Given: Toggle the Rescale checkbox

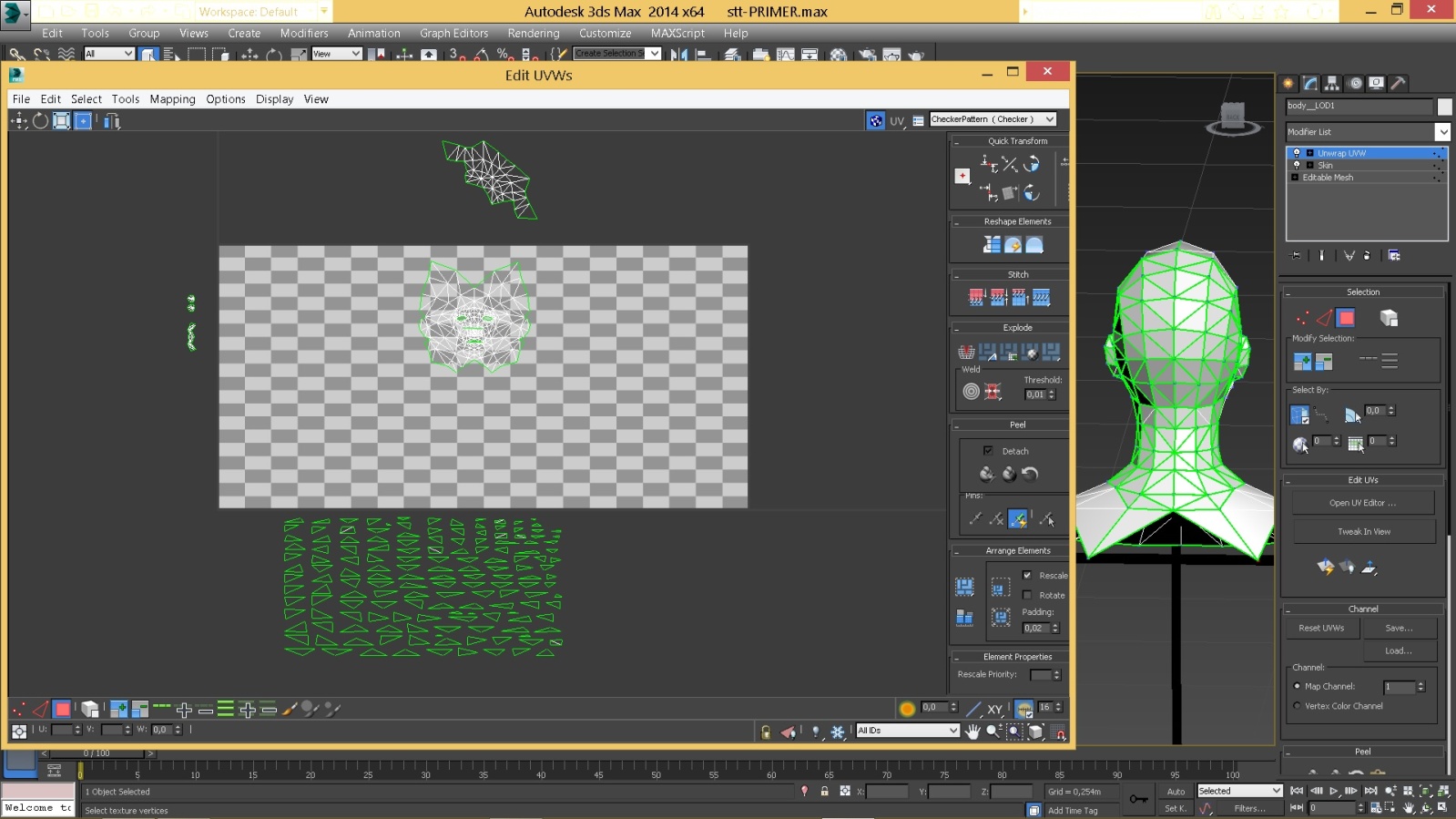Looking at the screenshot, I should [1026, 575].
